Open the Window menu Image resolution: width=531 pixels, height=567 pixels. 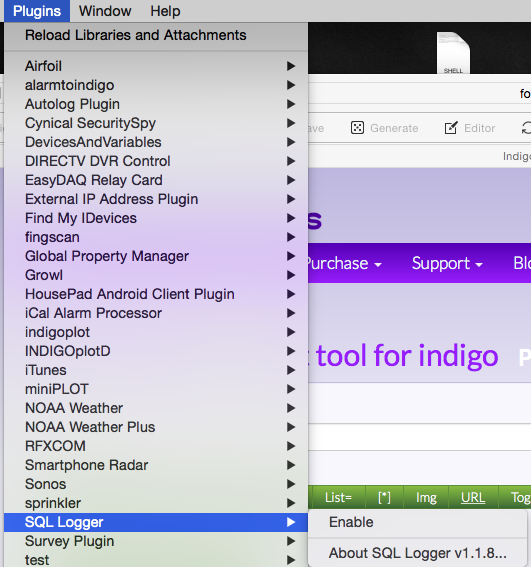pyautogui.click(x=105, y=11)
